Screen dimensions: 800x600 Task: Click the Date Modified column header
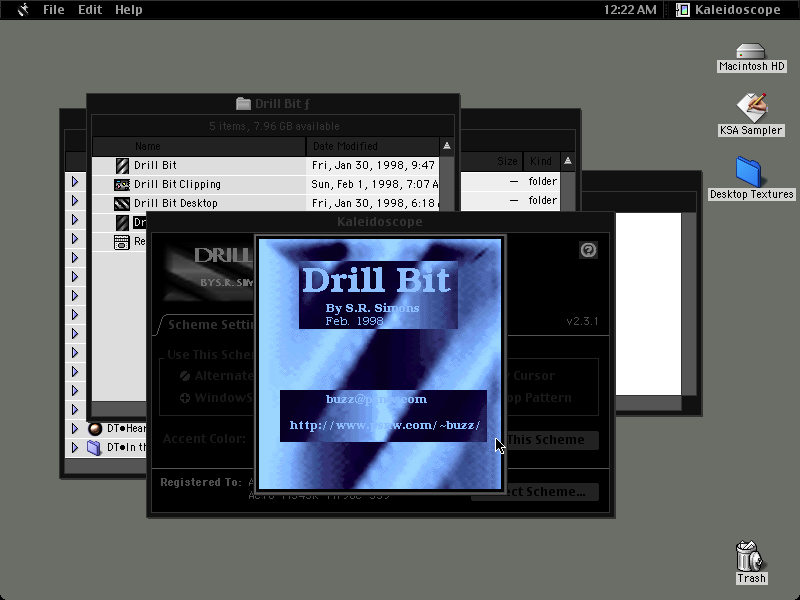372,146
